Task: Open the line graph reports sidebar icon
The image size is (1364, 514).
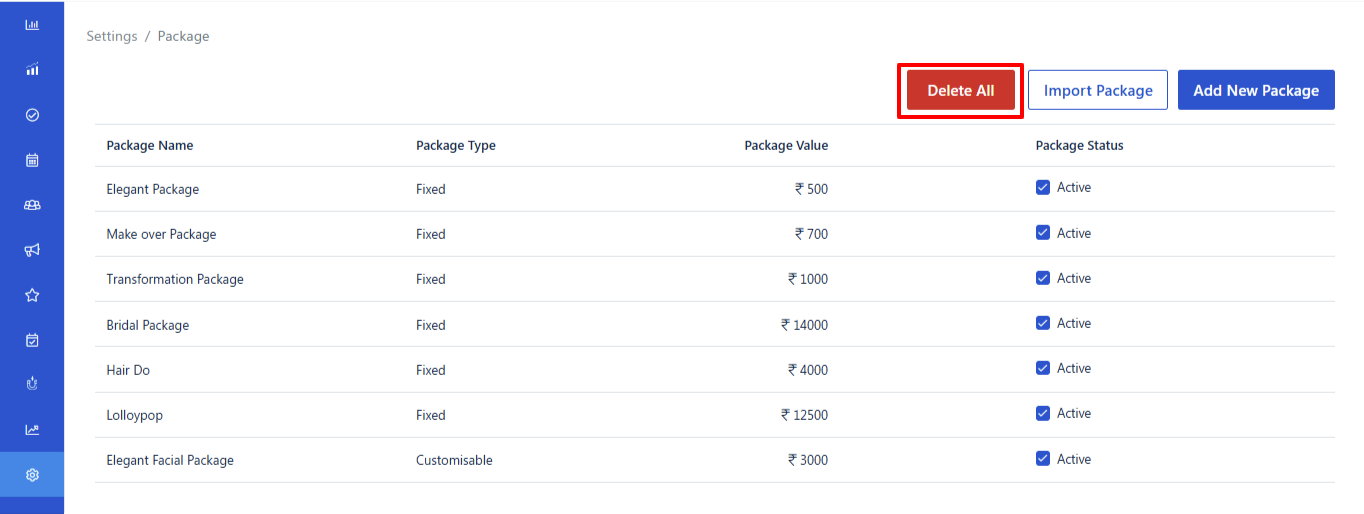Action: click(32, 430)
